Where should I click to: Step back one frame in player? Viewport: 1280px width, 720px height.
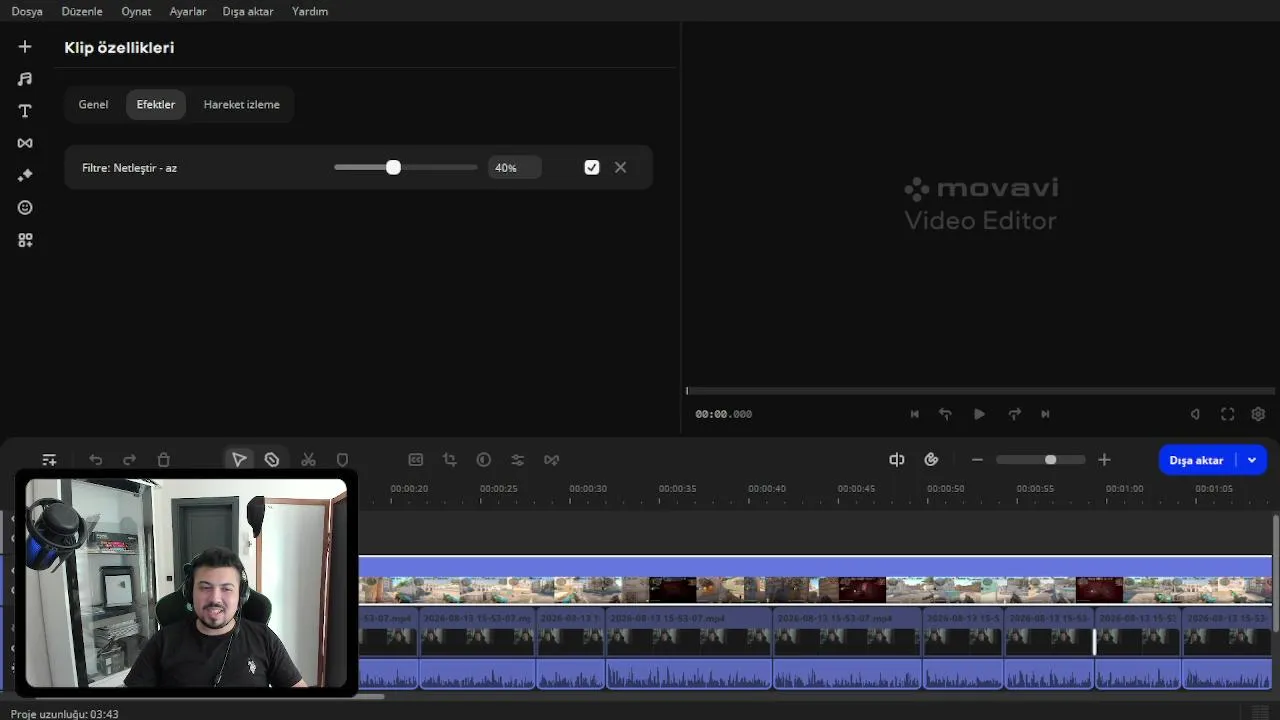(945, 414)
